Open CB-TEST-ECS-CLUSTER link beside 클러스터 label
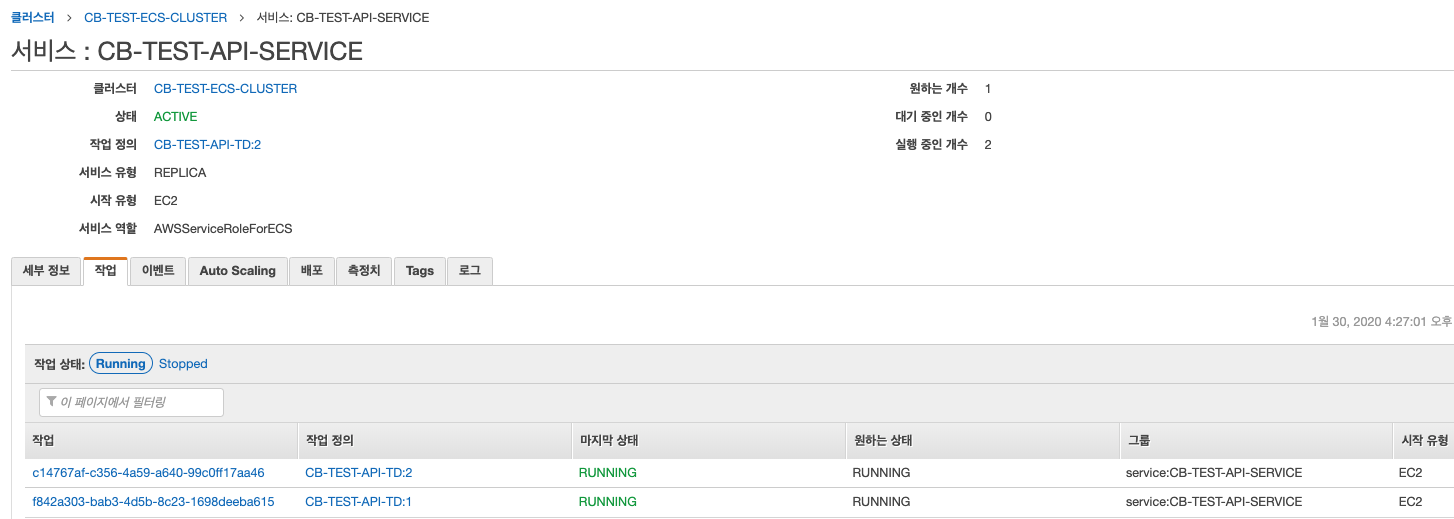This screenshot has width=1454, height=519. click(x=225, y=89)
